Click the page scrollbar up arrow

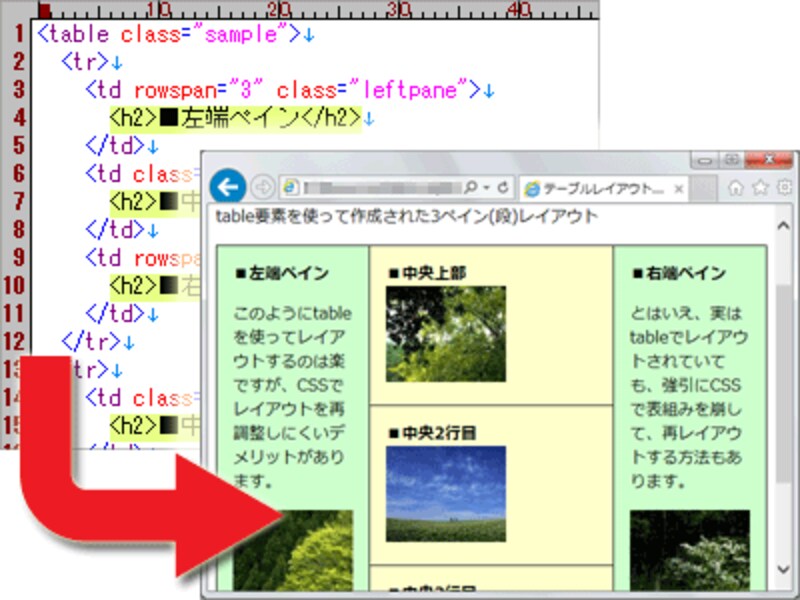[x=783, y=225]
